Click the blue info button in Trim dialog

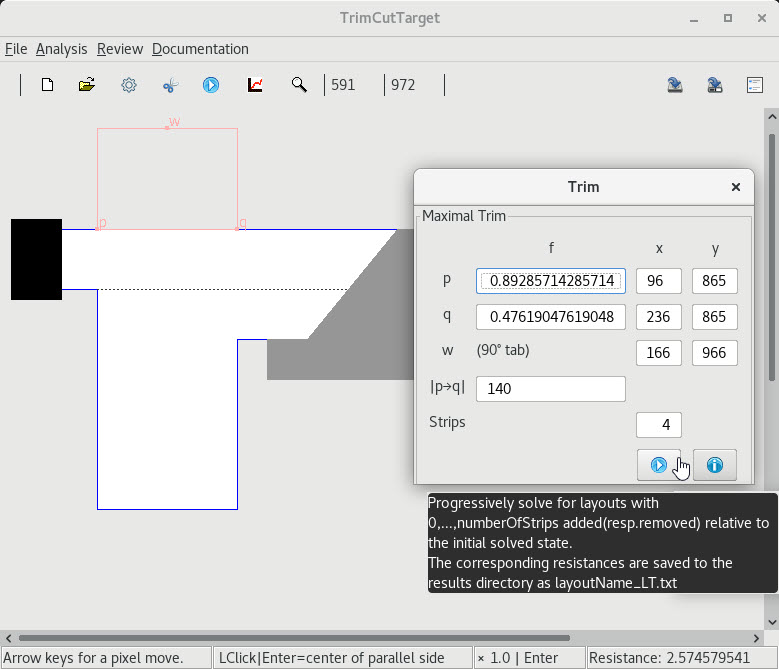coord(714,465)
